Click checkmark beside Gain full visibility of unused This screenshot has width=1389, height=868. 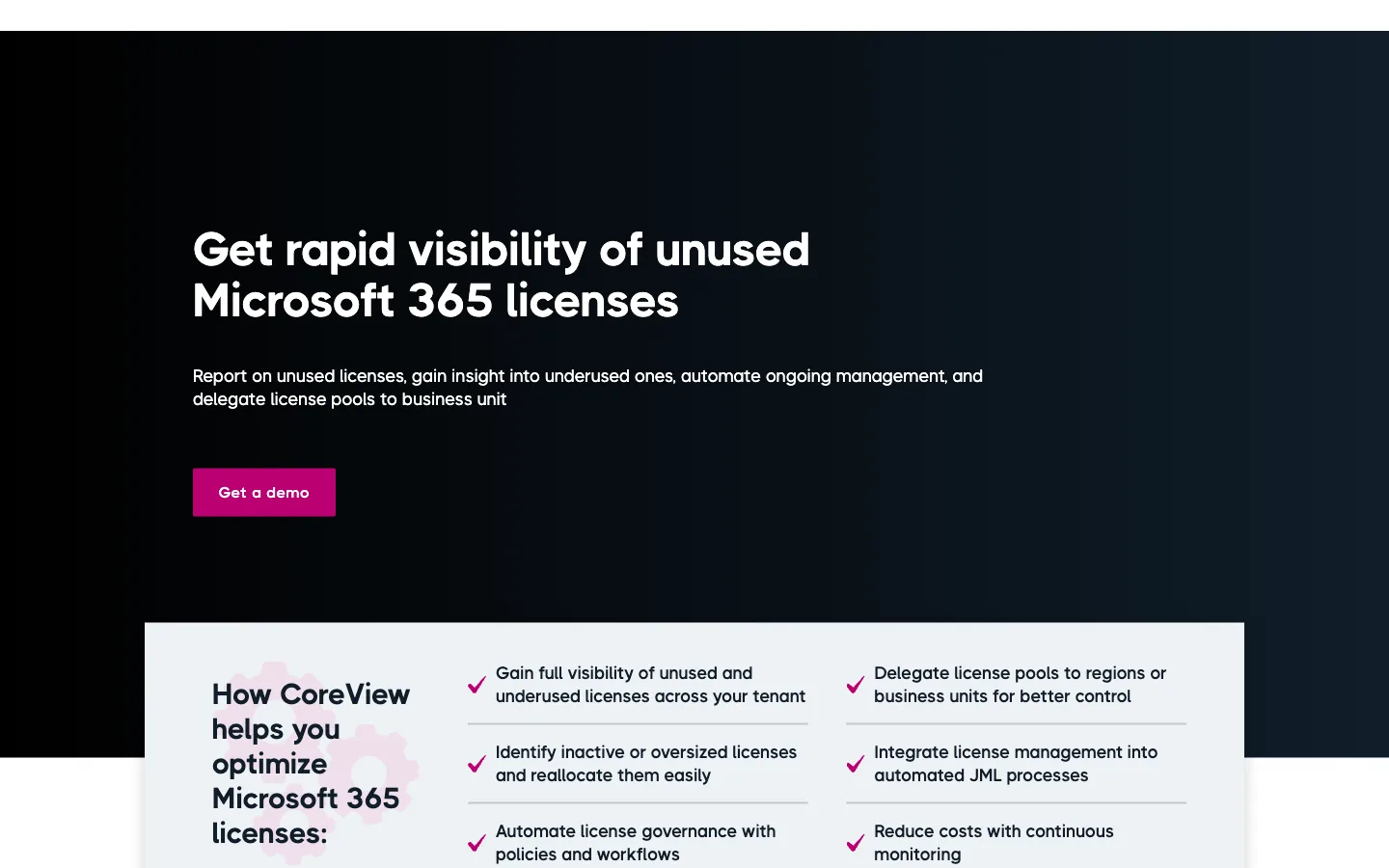(x=477, y=685)
